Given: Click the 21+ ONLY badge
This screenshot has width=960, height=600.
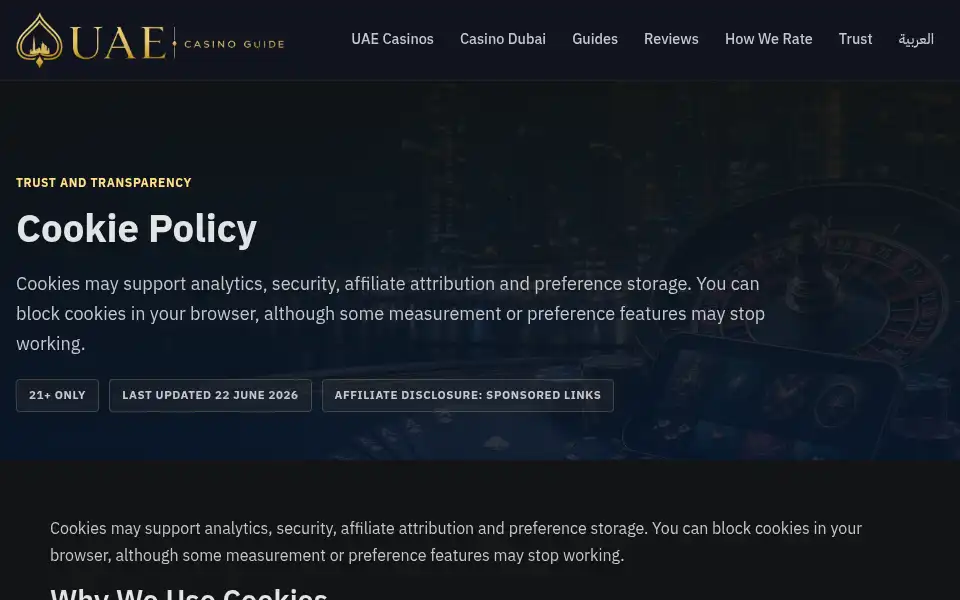Looking at the screenshot, I should pos(58,396).
